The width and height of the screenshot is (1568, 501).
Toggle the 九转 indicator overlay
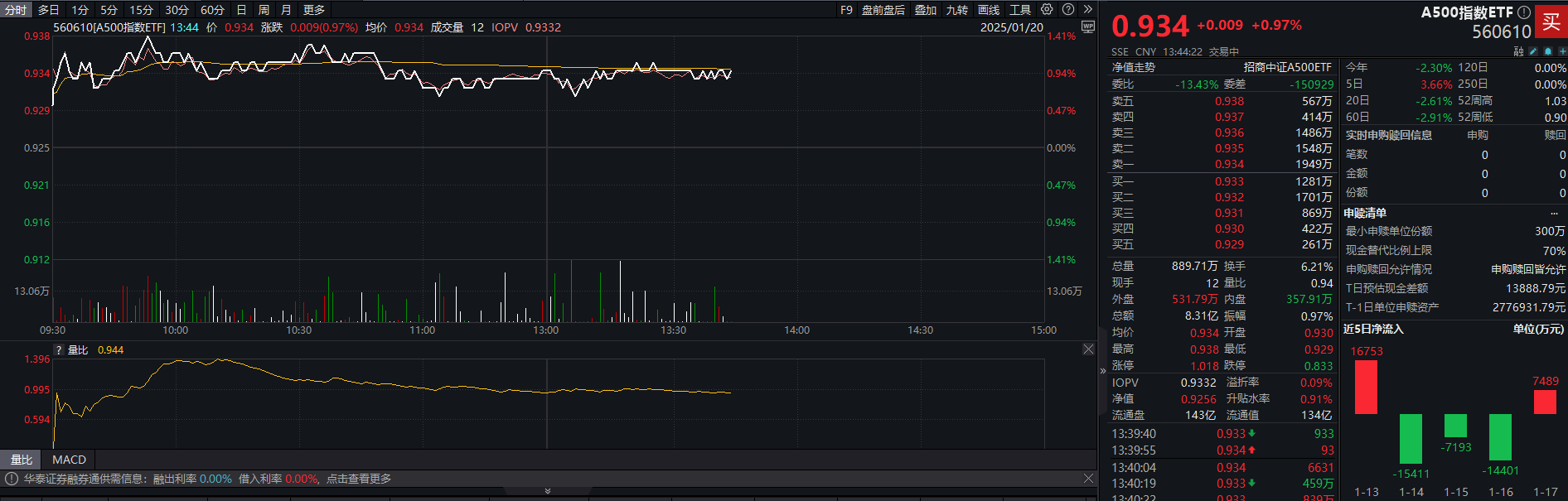coord(956,10)
